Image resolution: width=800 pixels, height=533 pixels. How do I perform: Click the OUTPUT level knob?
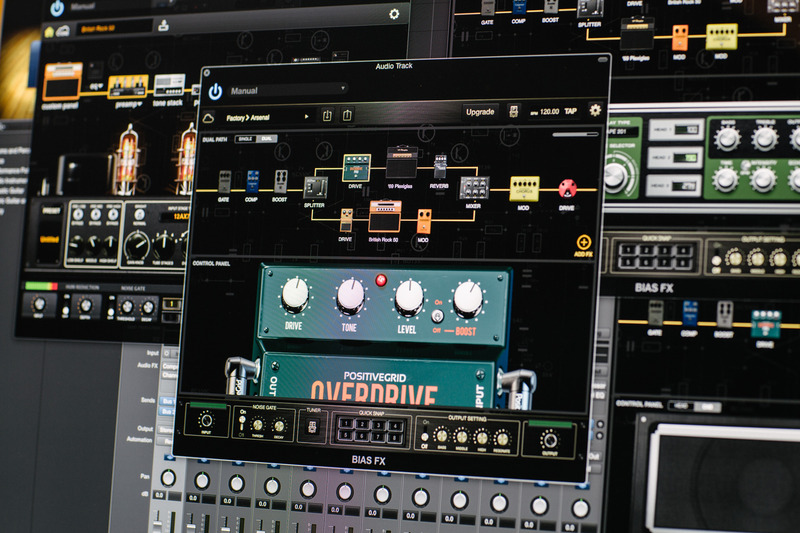(x=549, y=439)
